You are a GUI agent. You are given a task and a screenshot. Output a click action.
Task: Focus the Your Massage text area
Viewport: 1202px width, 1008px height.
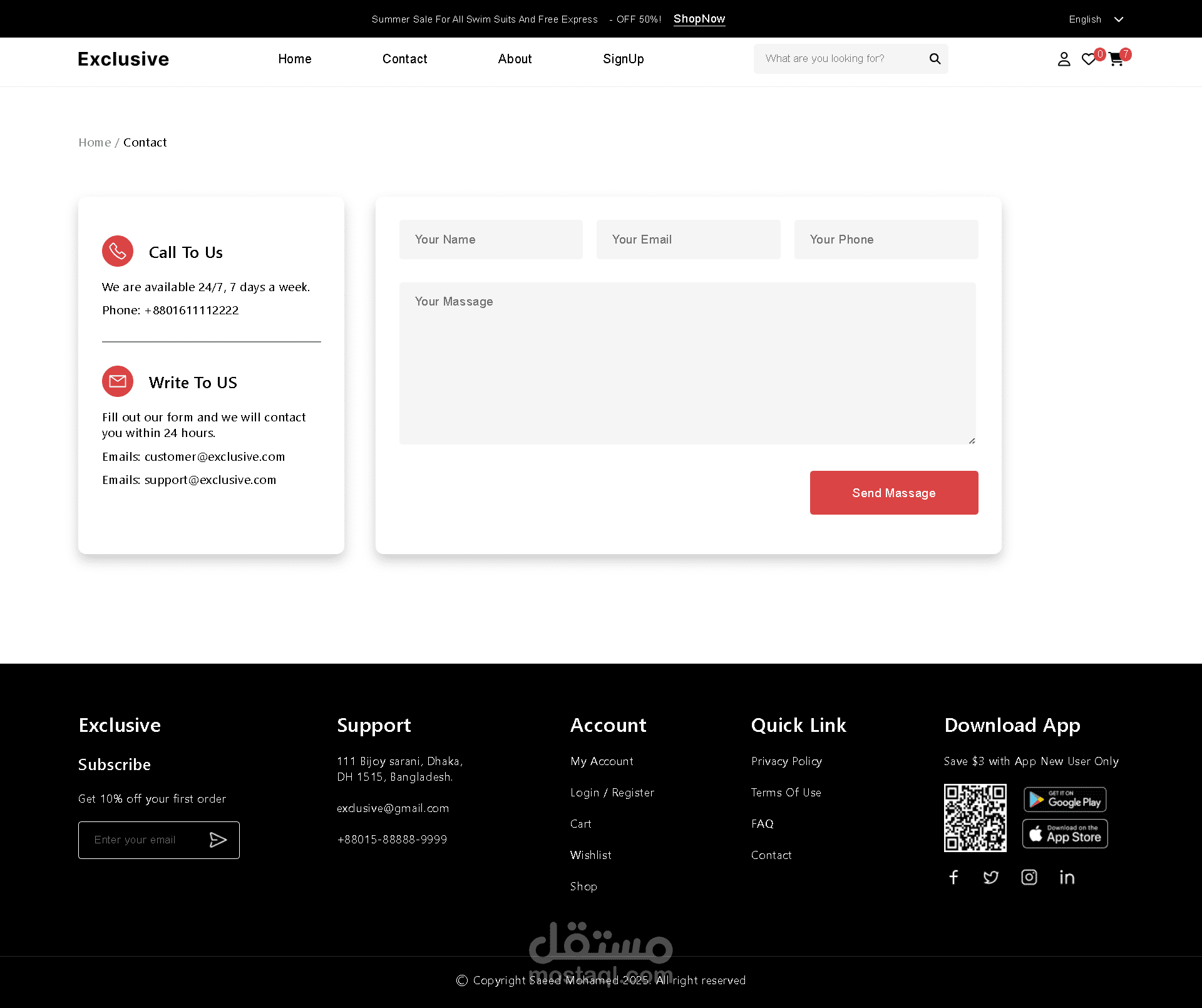[x=687, y=363]
